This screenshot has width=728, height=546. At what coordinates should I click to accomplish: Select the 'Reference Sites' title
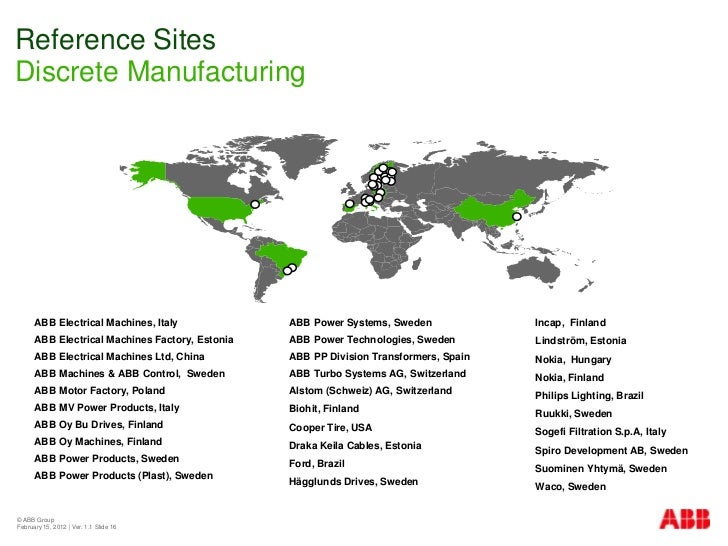tap(116, 39)
